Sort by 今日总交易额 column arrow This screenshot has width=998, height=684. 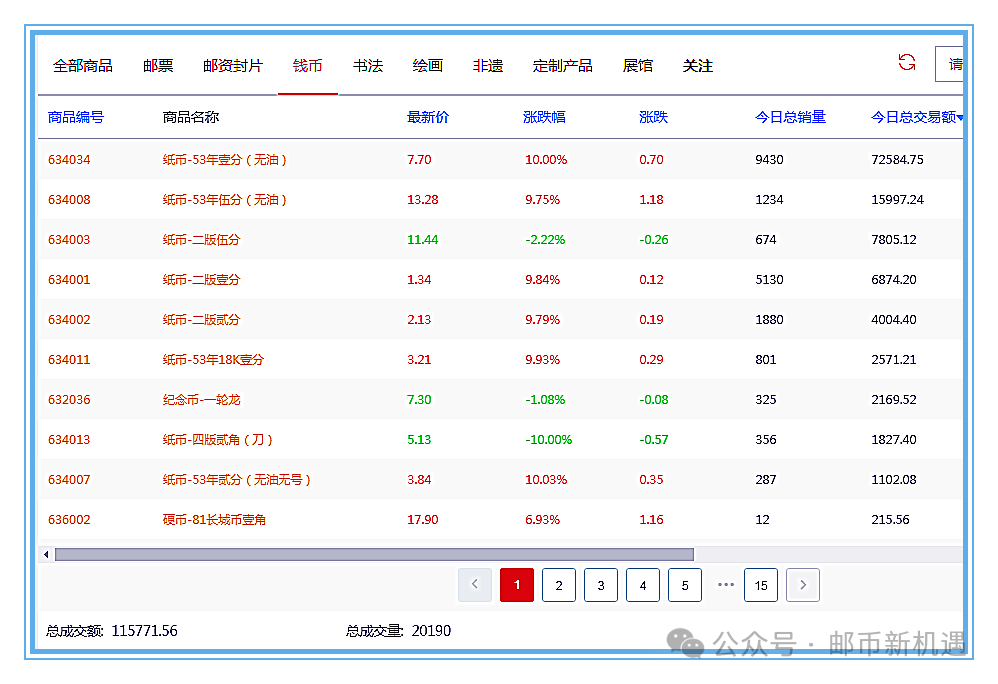tap(960, 118)
